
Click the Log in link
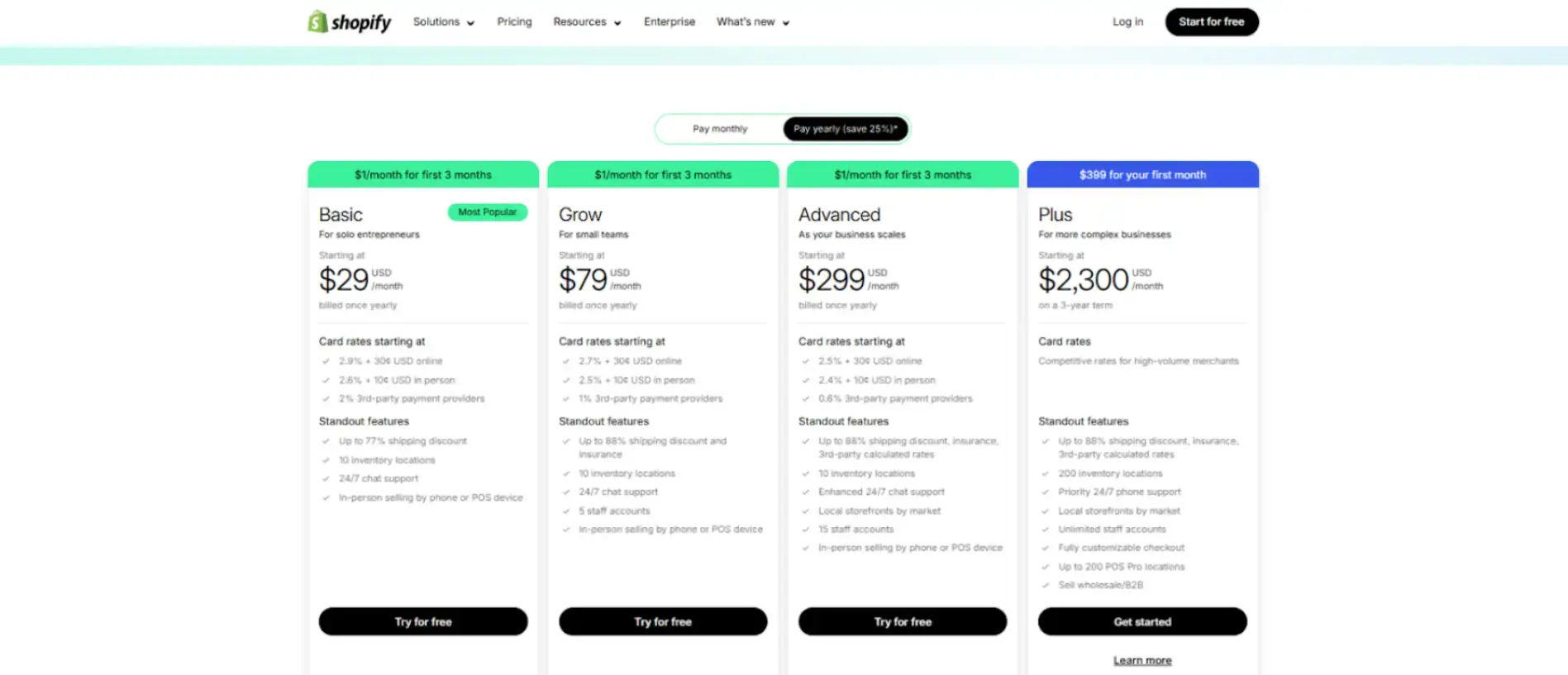click(1127, 21)
